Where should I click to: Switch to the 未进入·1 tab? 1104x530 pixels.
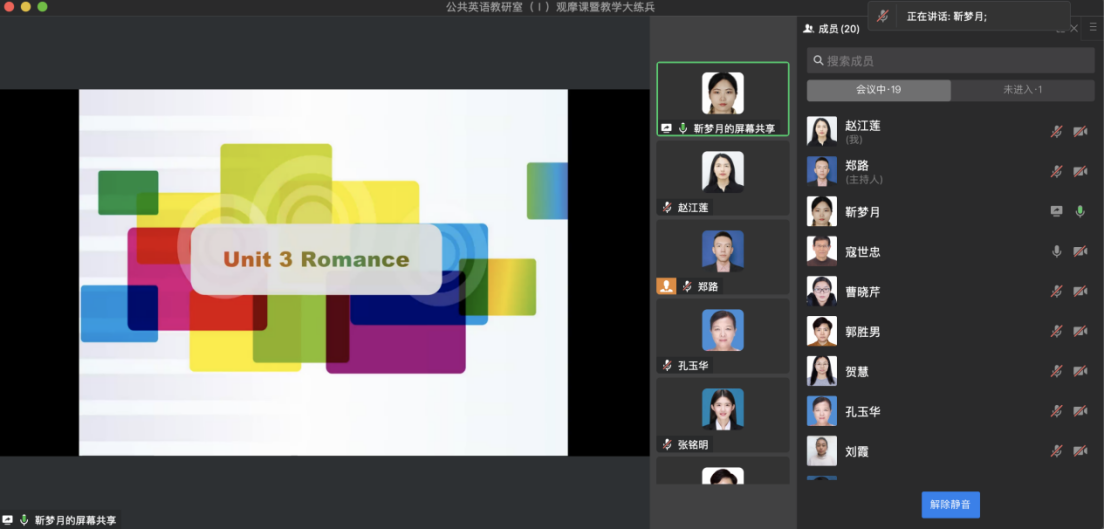click(1022, 90)
